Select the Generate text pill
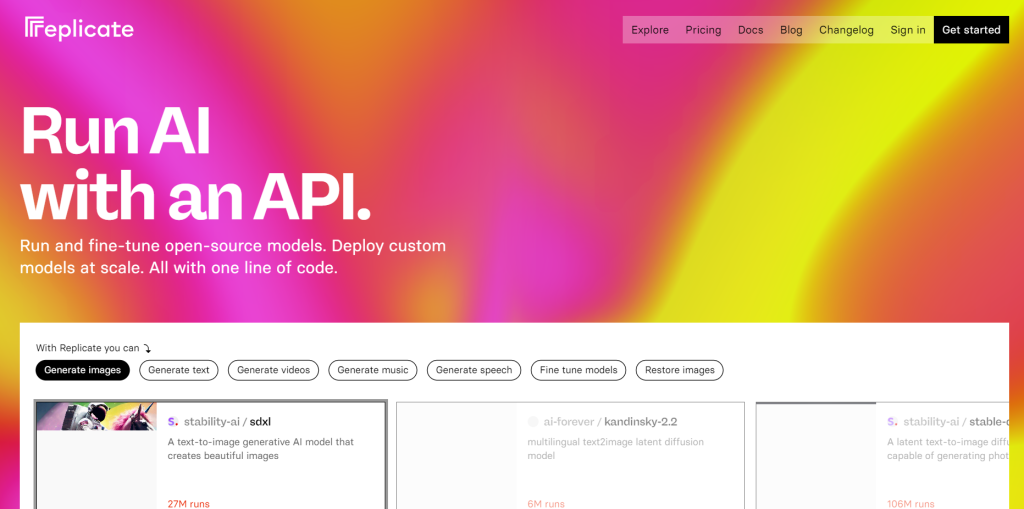Image resolution: width=1024 pixels, height=509 pixels. click(x=179, y=370)
